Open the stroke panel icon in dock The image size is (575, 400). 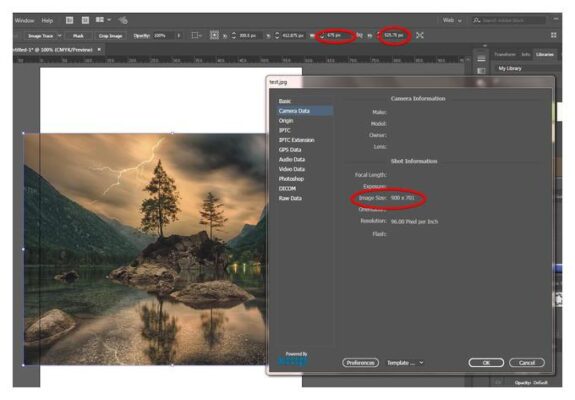click(x=481, y=59)
